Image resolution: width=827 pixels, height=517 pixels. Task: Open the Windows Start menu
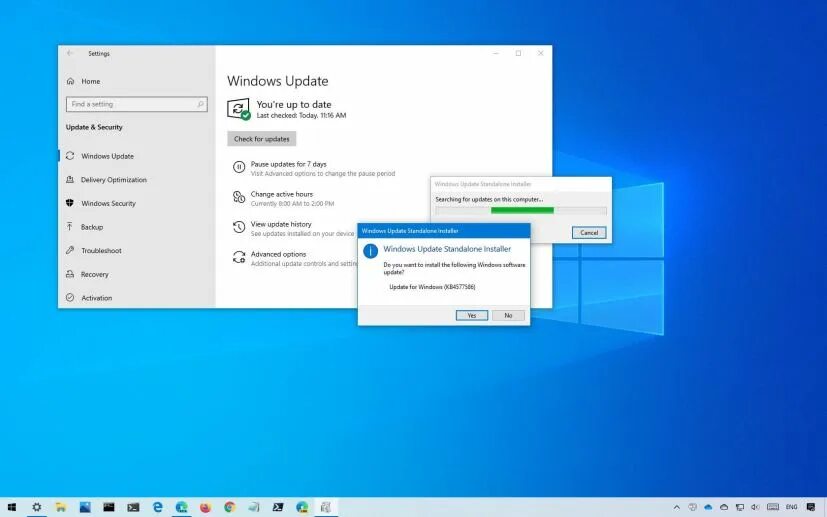pos(12,507)
